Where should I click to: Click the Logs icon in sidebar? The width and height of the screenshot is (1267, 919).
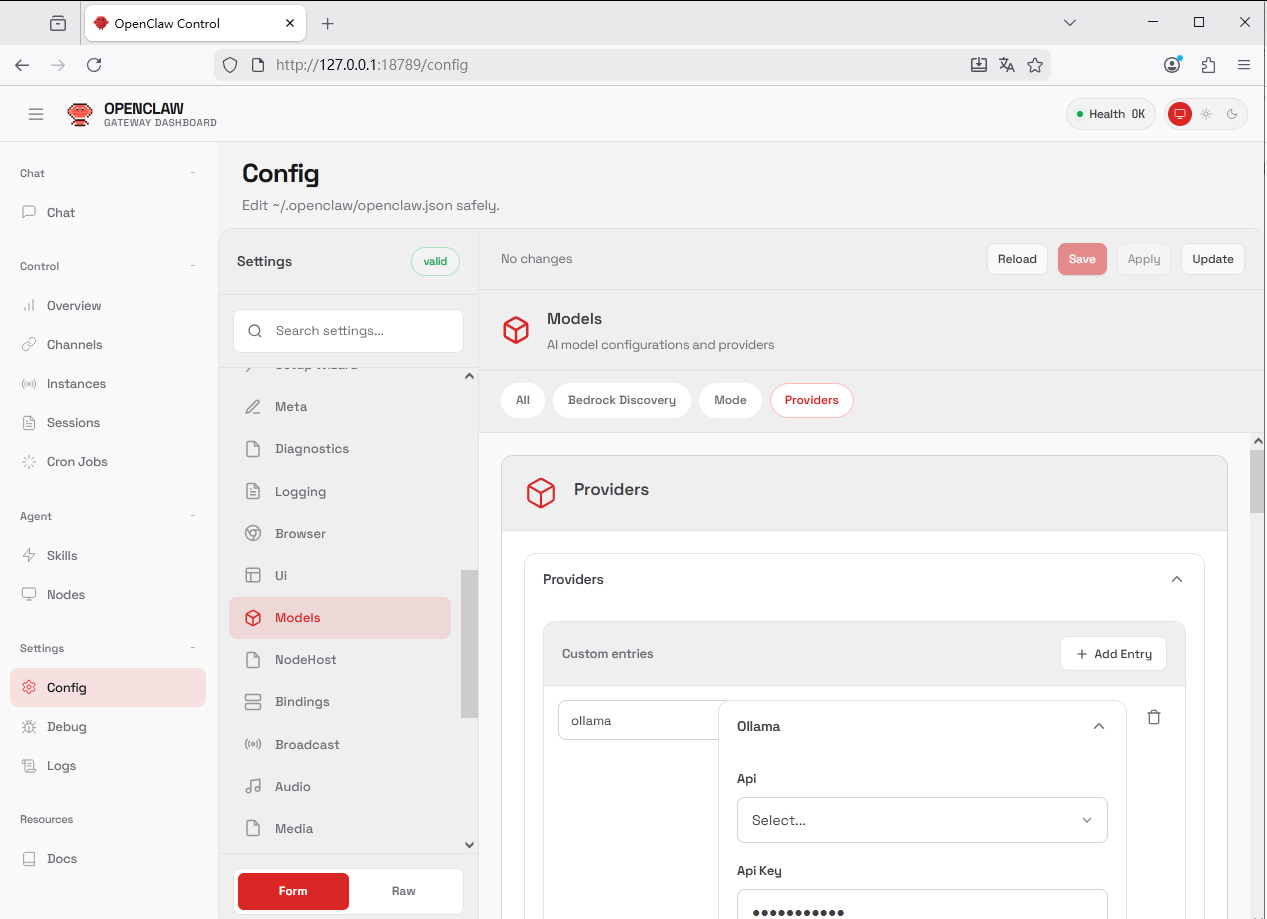[28, 765]
